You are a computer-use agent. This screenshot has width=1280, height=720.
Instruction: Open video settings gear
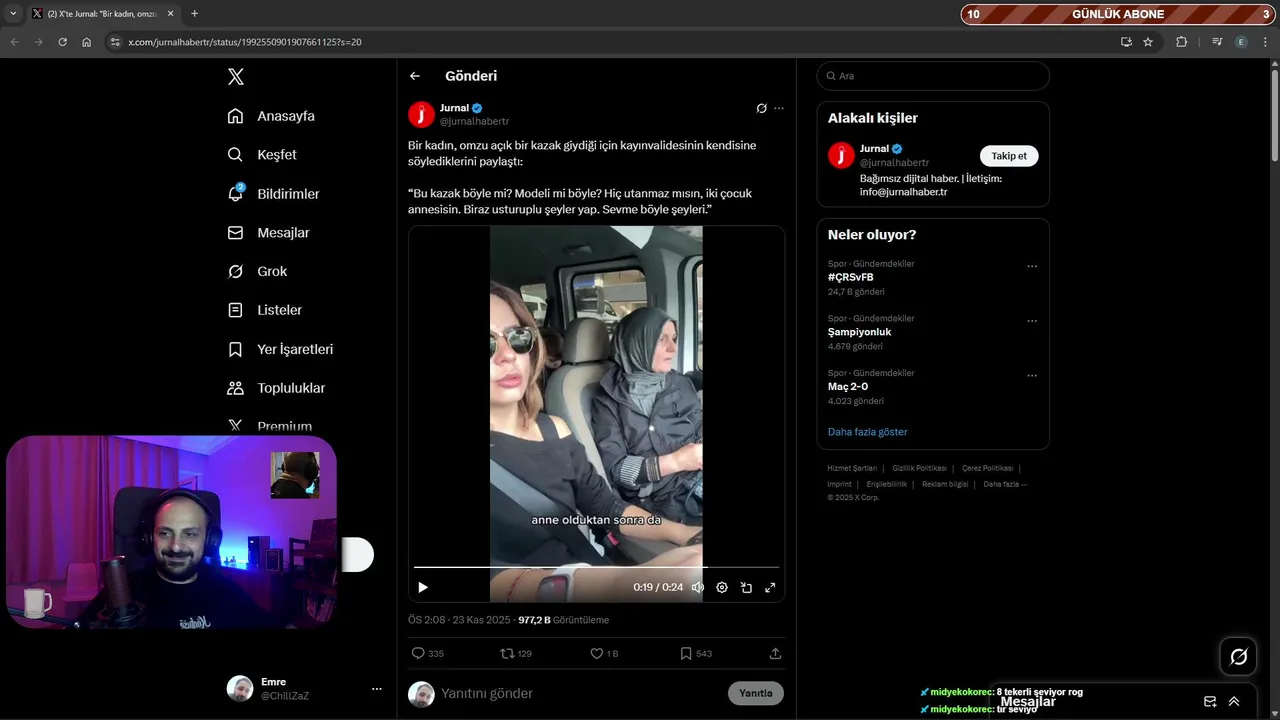click(x=722, y=588)
